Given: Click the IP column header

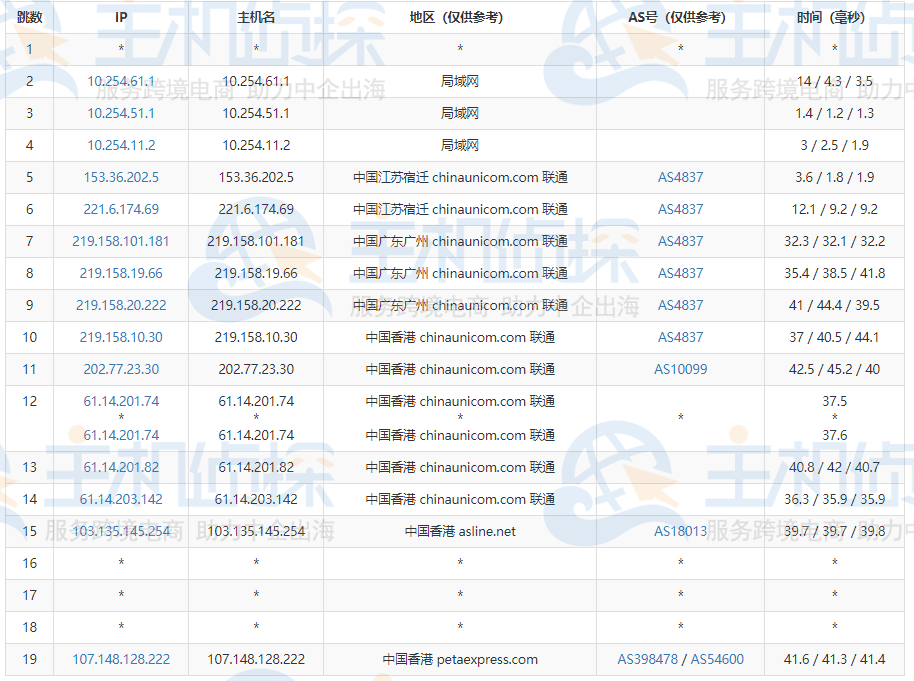Looking at the screenshot, I should (120, 16).
